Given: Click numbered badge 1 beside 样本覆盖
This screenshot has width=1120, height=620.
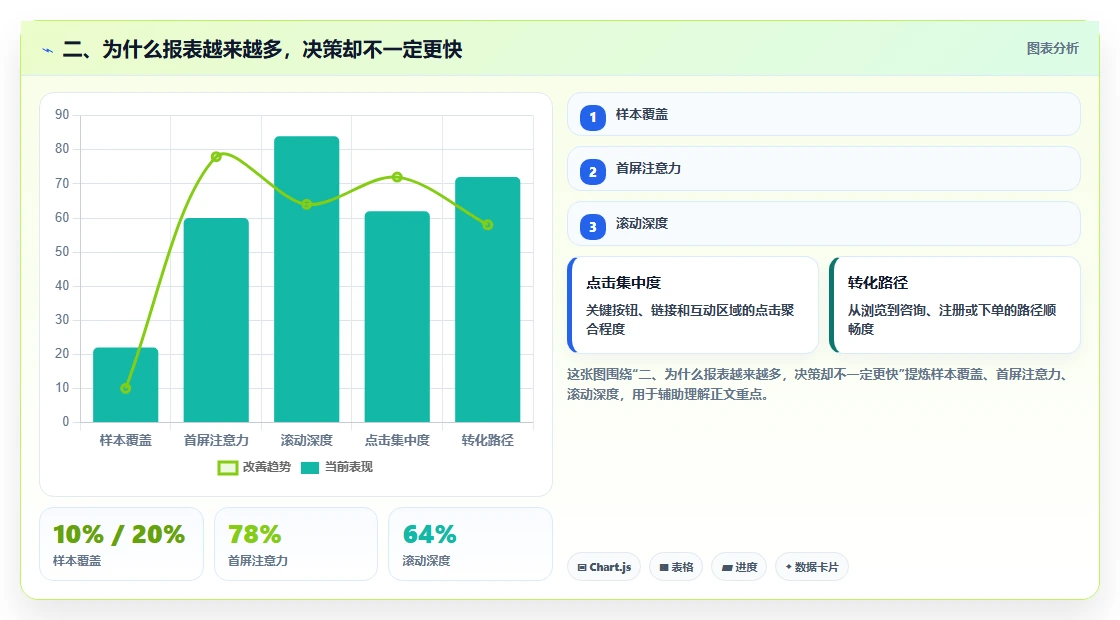Looking at the screenshot, I should [592, 118].
